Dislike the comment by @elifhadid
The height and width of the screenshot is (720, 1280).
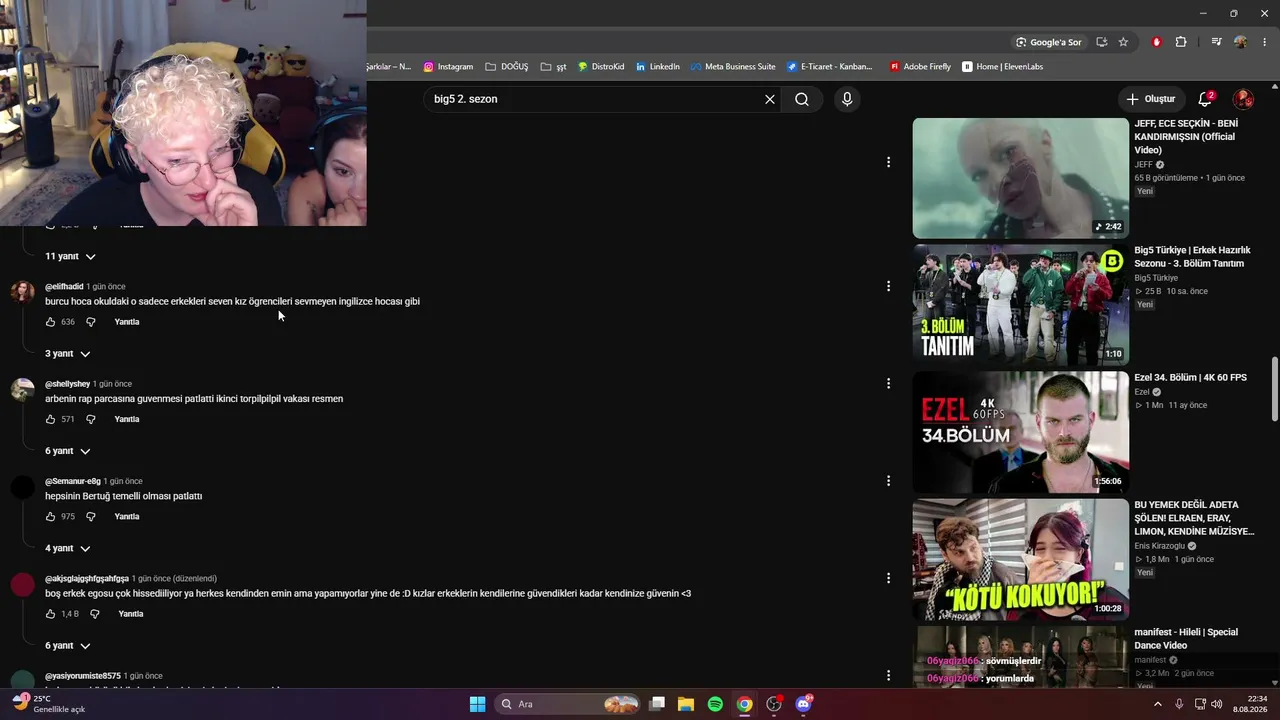pyautogui.click(x=90, y=322)
